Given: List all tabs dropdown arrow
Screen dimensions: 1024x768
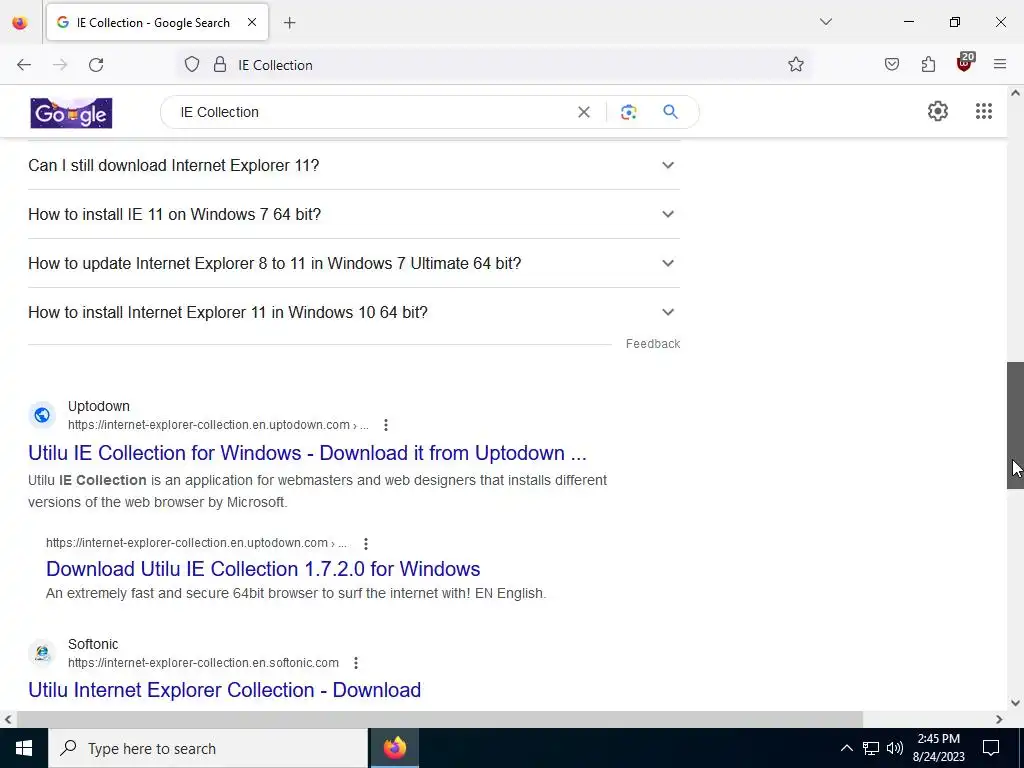Looking at the screenshot, I should [826, 22].
